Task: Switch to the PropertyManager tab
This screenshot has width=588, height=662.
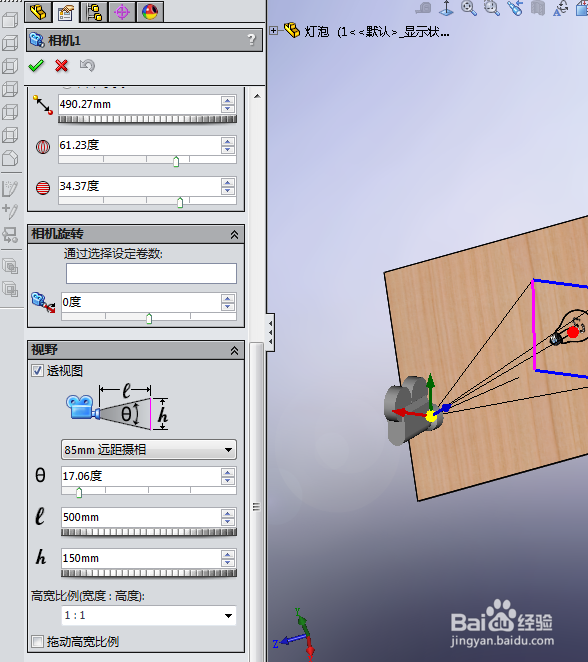Action: (66, 12)
